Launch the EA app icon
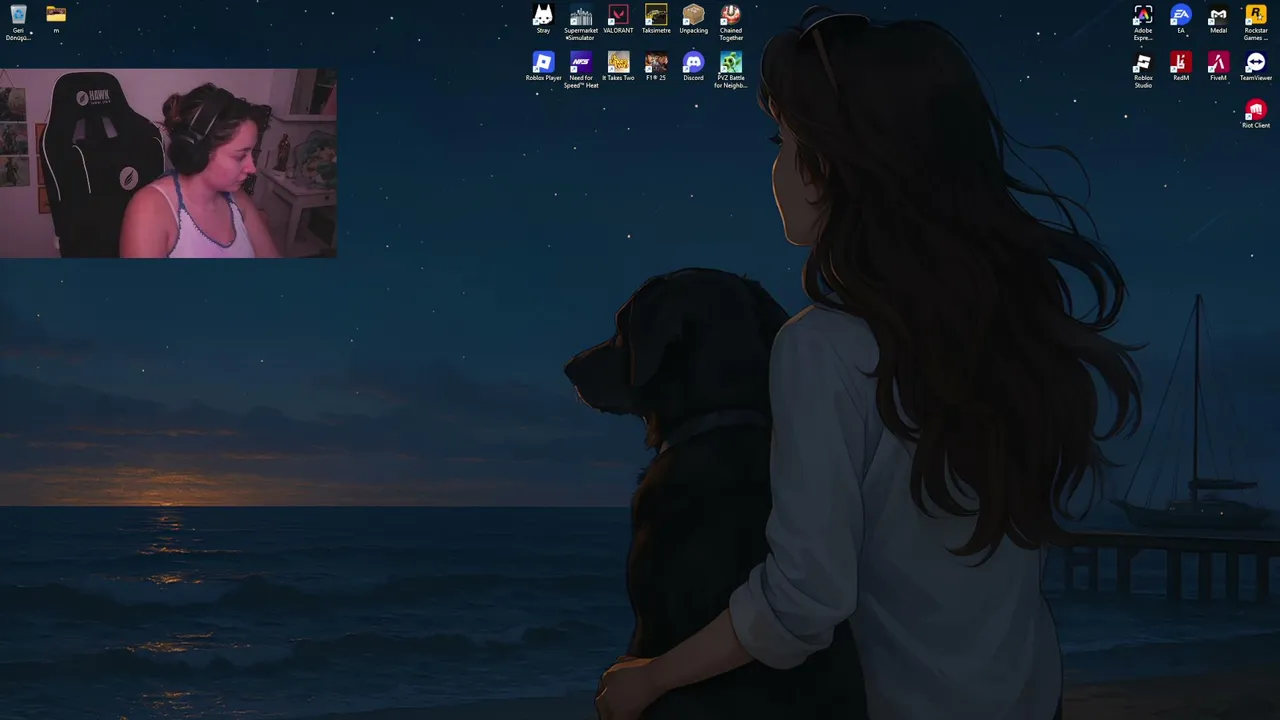This screenshot has height=720, width=1280. (x=1181, y=18)
